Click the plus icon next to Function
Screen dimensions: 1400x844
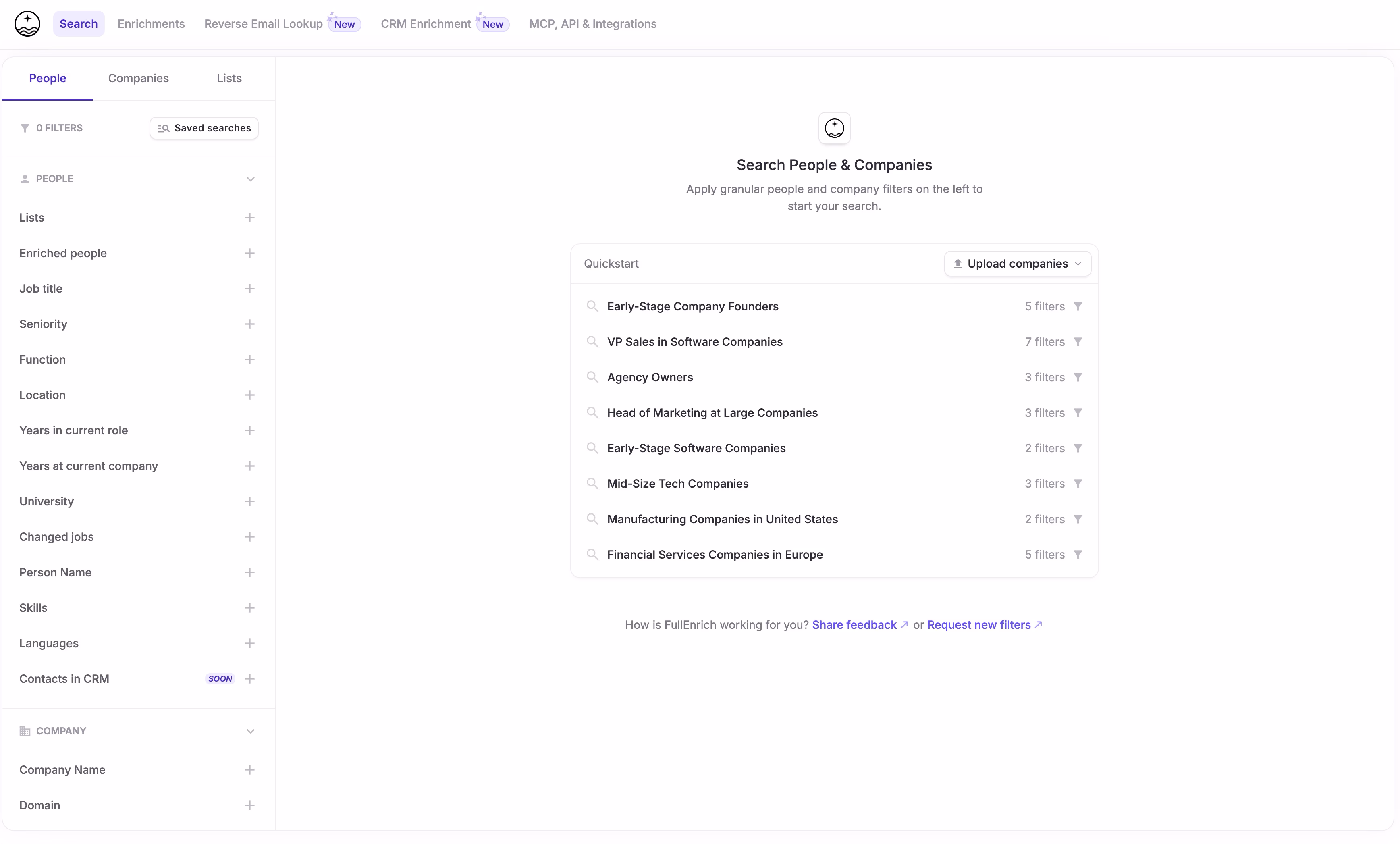click(x=249, y=360)
